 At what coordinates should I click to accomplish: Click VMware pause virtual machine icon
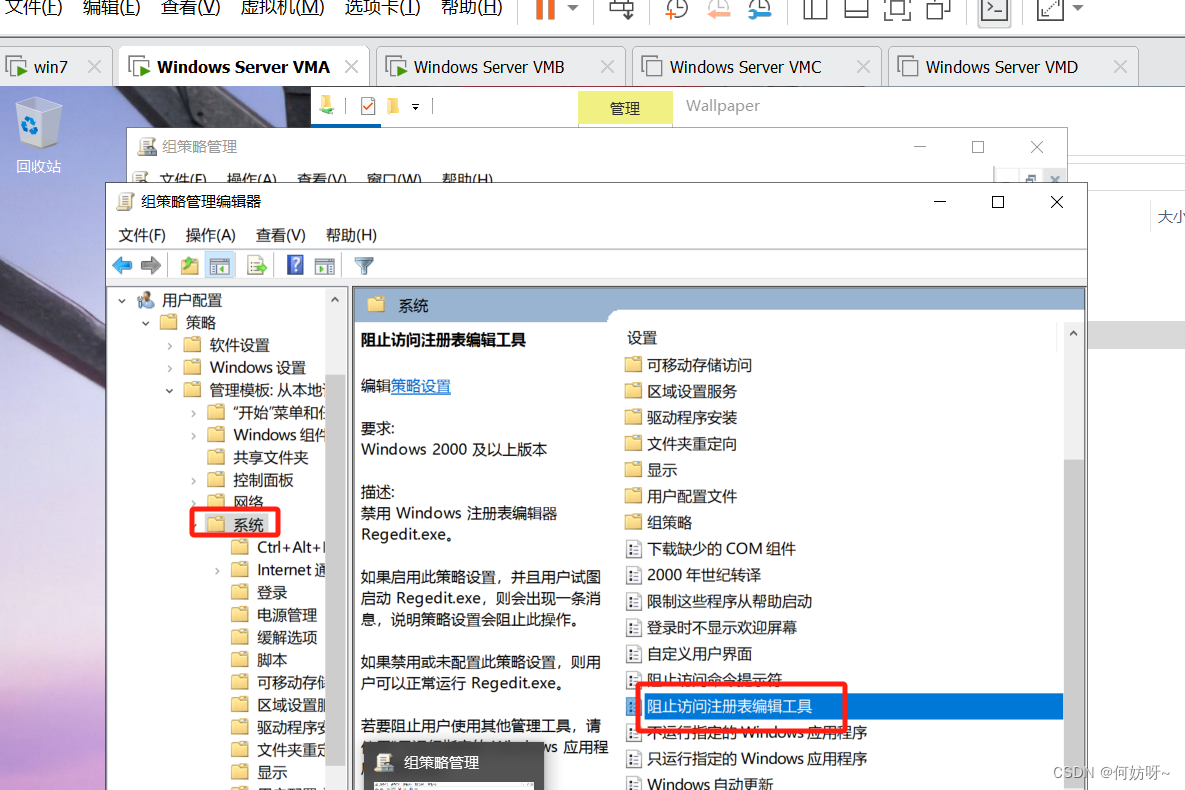(x=545, y=9)
